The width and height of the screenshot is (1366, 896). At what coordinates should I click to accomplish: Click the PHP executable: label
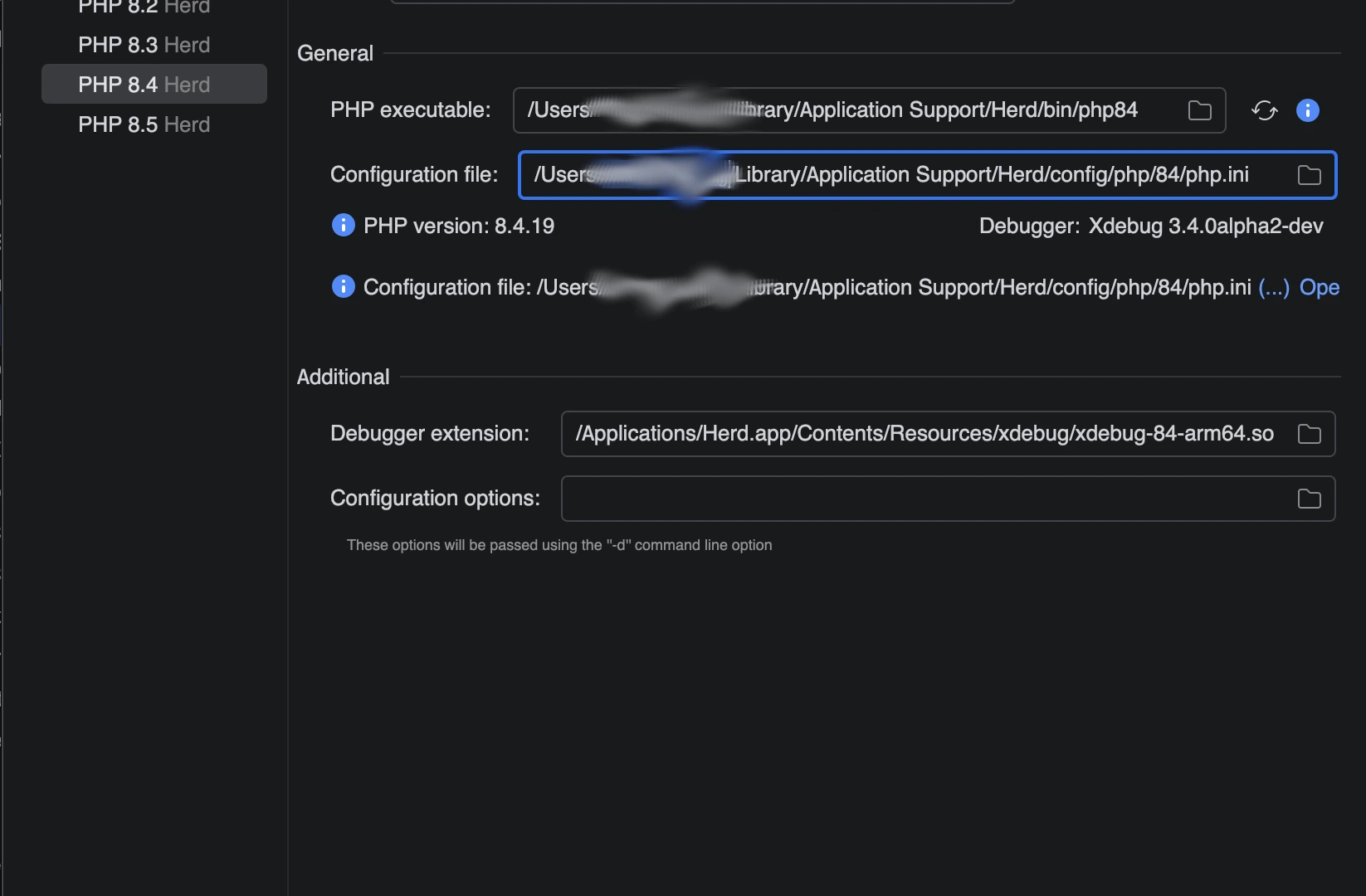tap(411, 110)
